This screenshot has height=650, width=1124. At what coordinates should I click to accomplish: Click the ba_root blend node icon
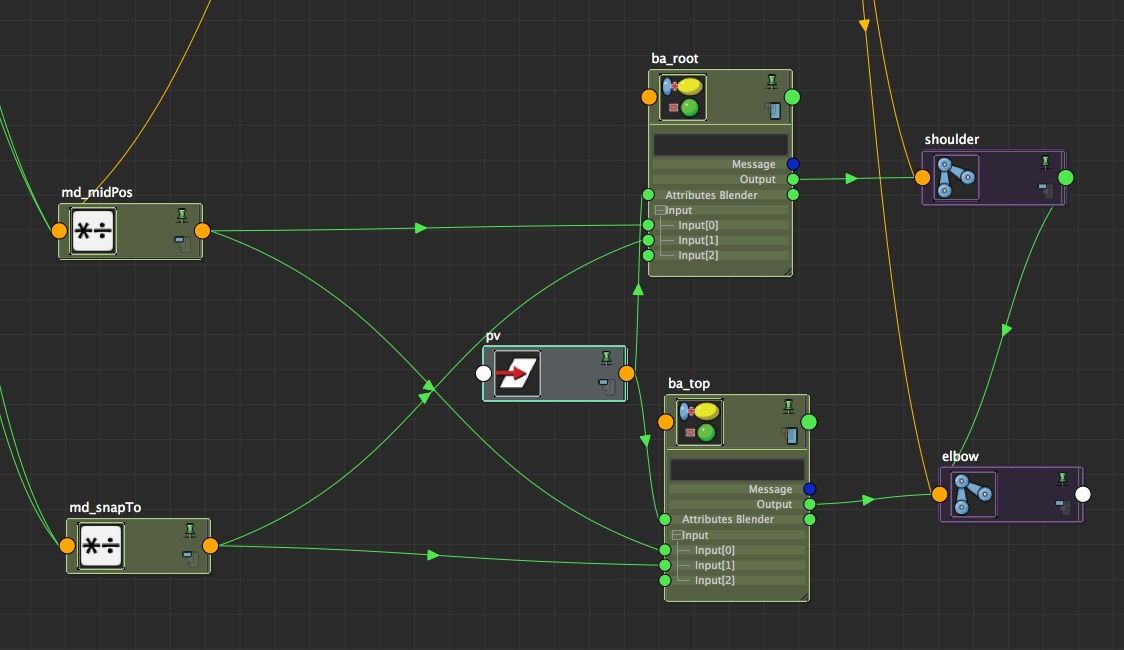(x=683, y=97)
